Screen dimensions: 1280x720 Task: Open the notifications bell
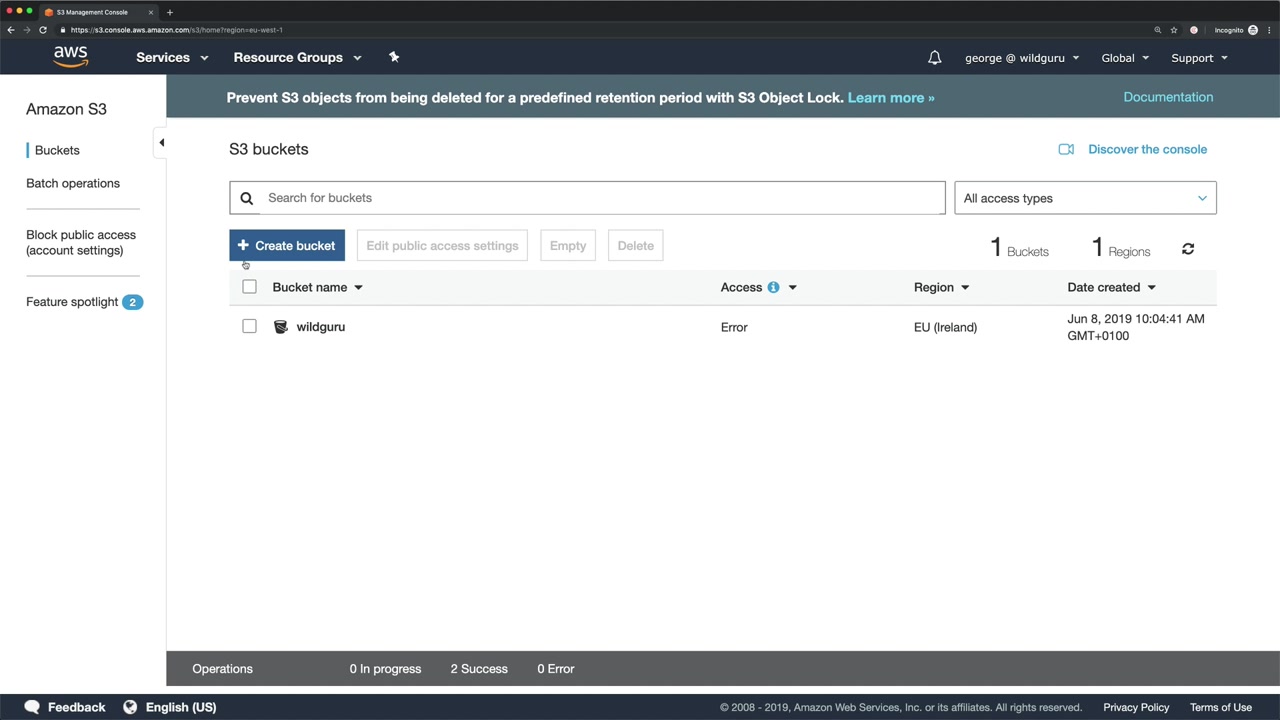click(x=934, y=58)
